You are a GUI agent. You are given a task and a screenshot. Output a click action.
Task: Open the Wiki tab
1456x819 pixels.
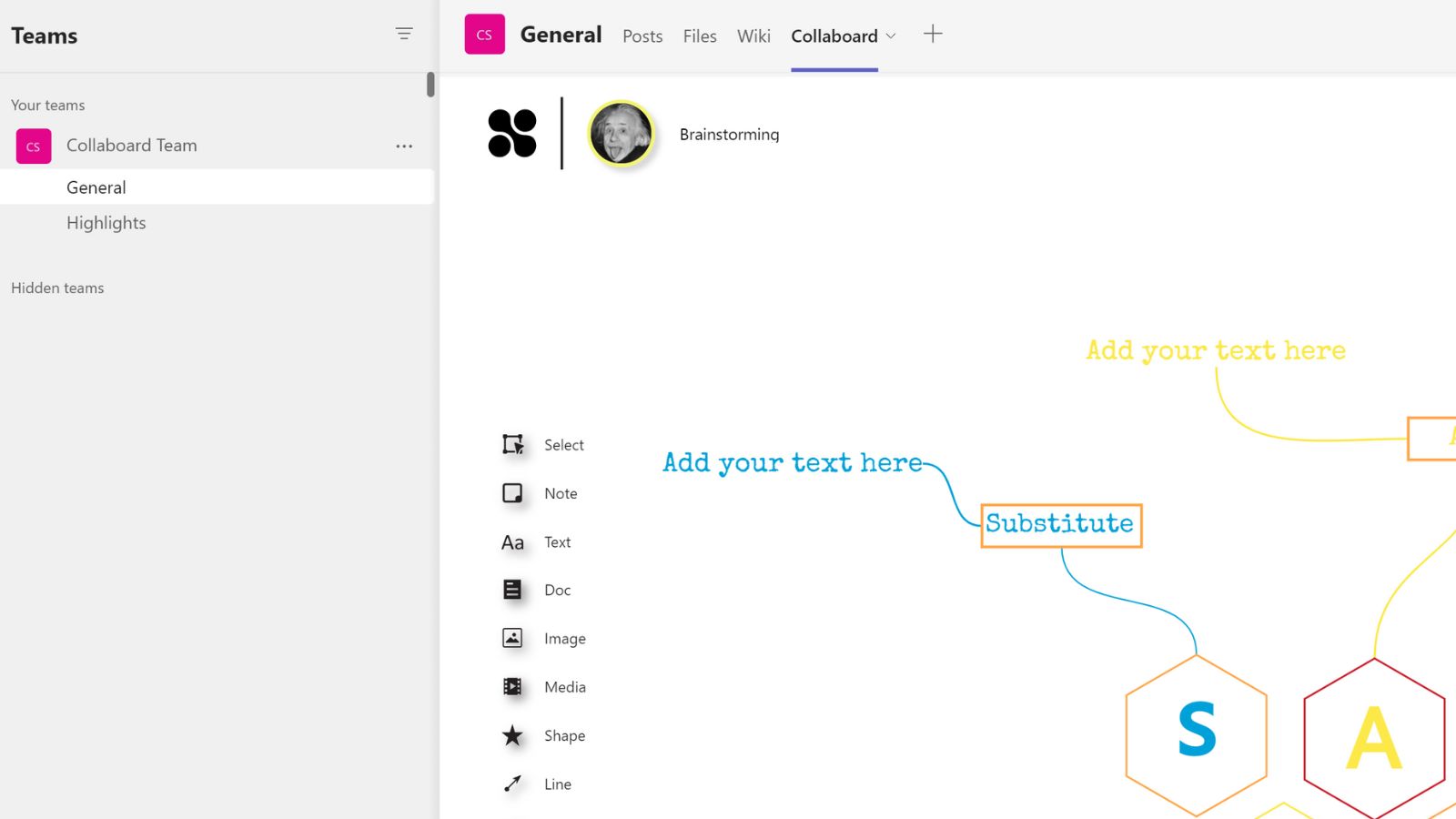[753, 36]
